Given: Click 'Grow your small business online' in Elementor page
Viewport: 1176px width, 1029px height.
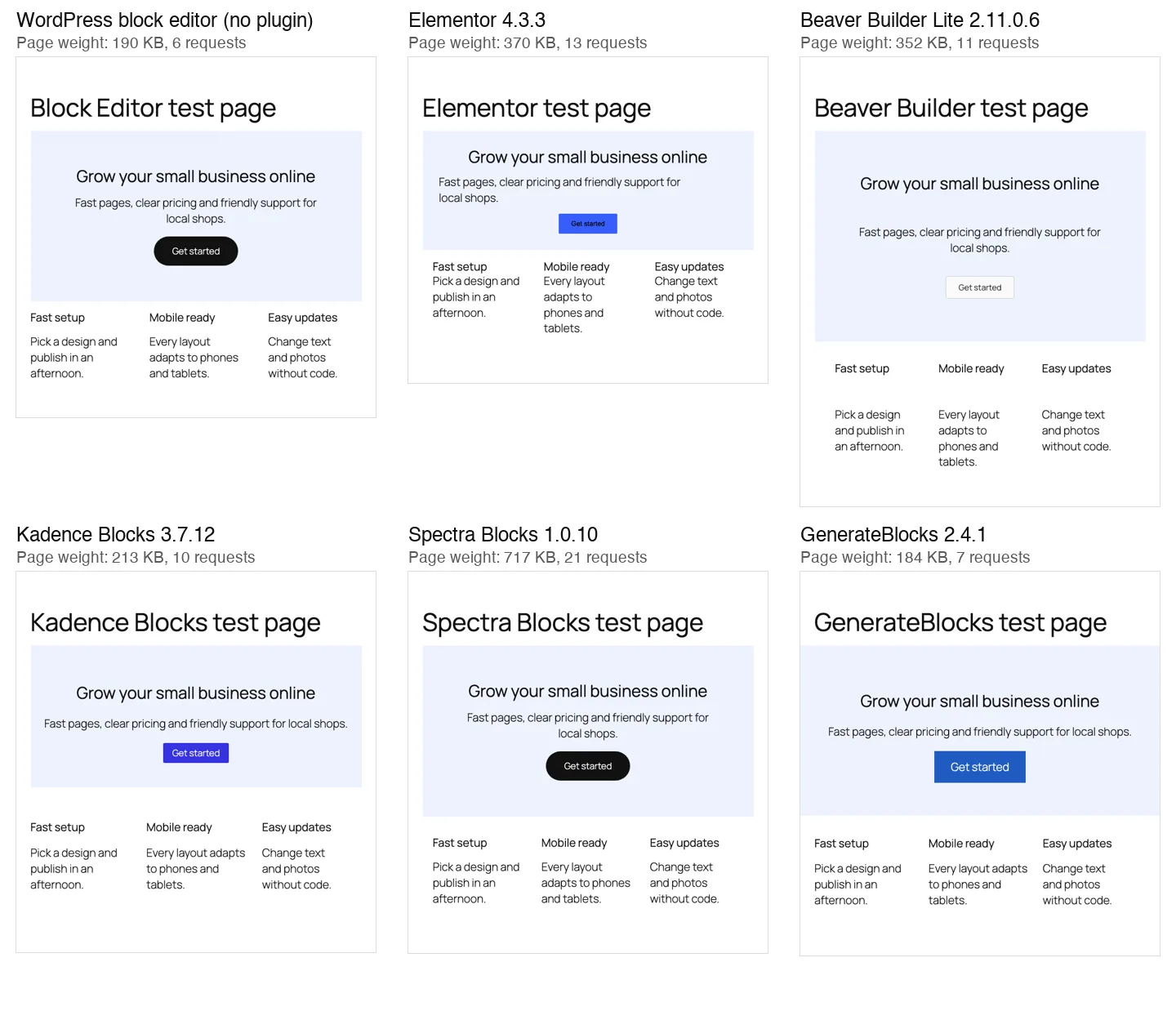Looking at the screenshot, I should pos(588,158).
